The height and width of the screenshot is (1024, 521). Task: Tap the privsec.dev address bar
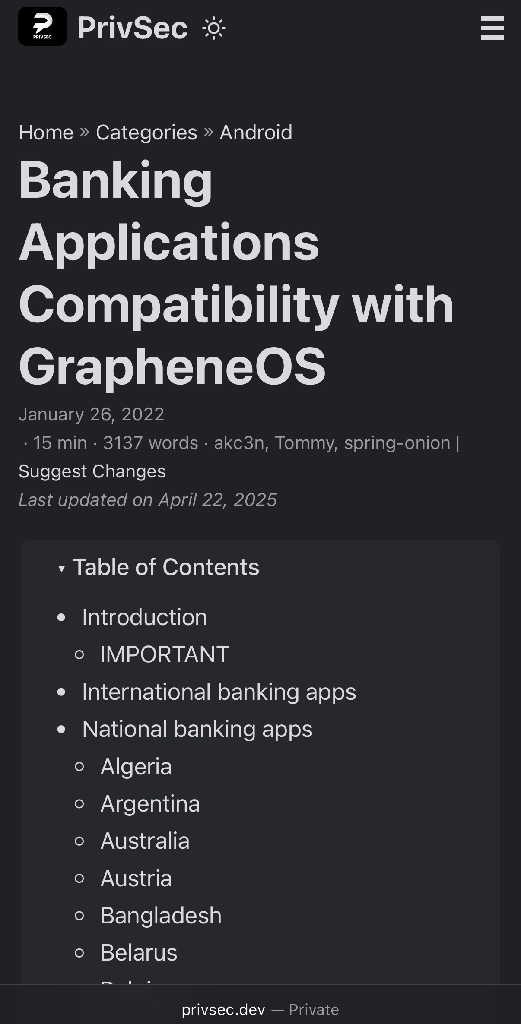260,1010
